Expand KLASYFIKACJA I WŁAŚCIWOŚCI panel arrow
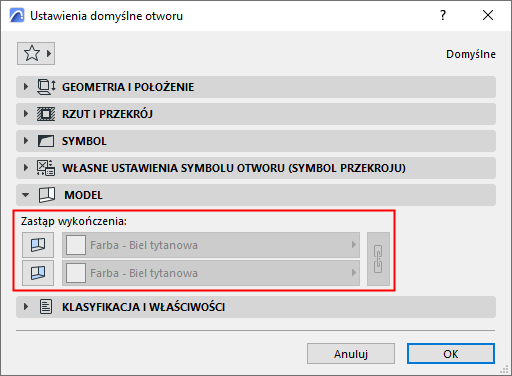512x376 pixels. (x=26, y=307)
